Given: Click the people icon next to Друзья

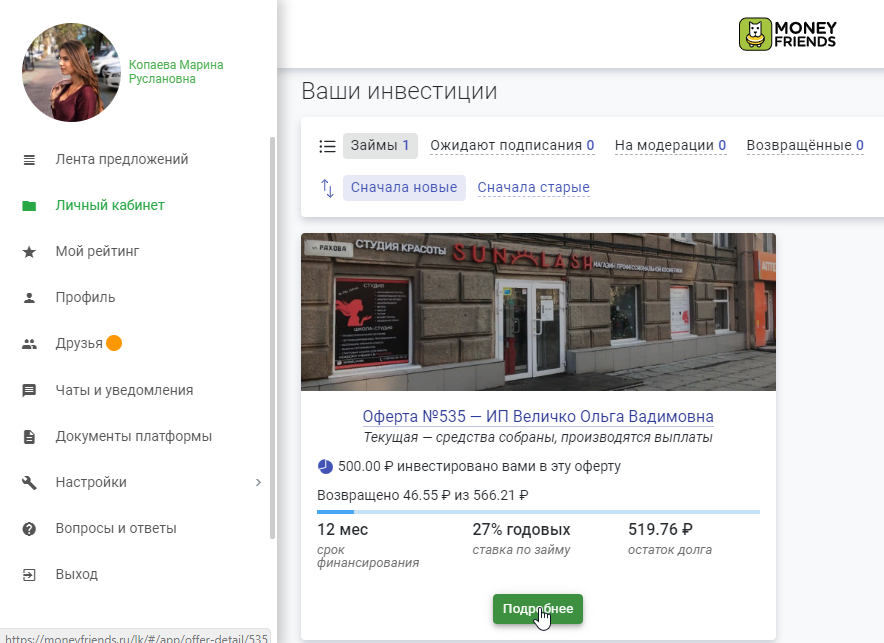Looking at the screenshot, I should [x=29, y=344].
